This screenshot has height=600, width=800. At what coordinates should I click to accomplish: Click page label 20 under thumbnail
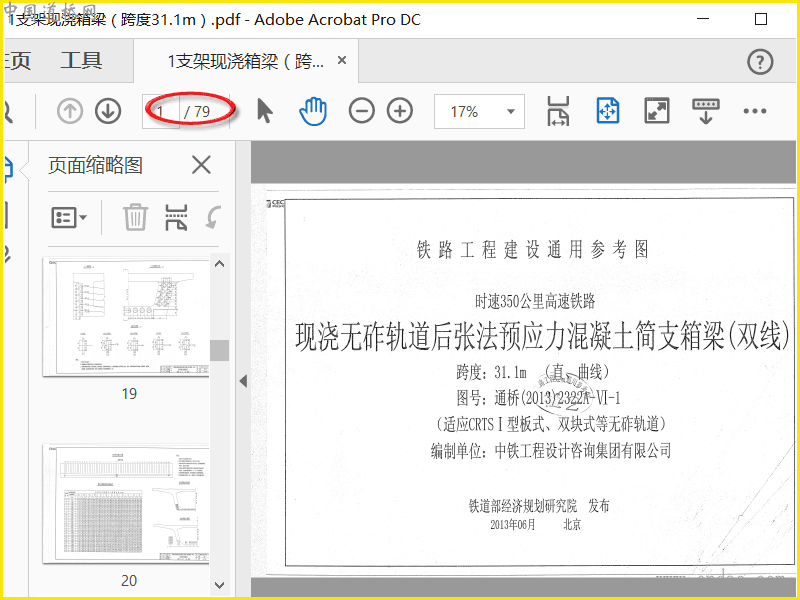[x=129, y=580]
